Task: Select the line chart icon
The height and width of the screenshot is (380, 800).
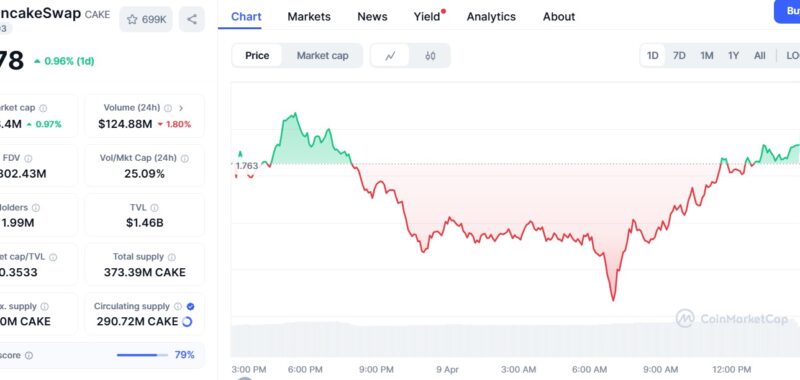Action: click(x=390, y=56)
